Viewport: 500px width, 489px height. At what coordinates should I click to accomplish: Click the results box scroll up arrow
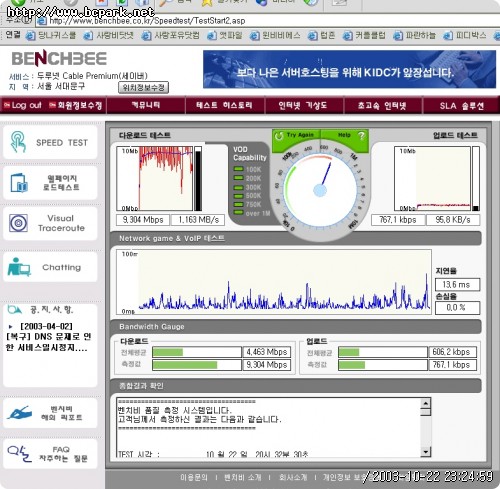click(x=426, y=403)
